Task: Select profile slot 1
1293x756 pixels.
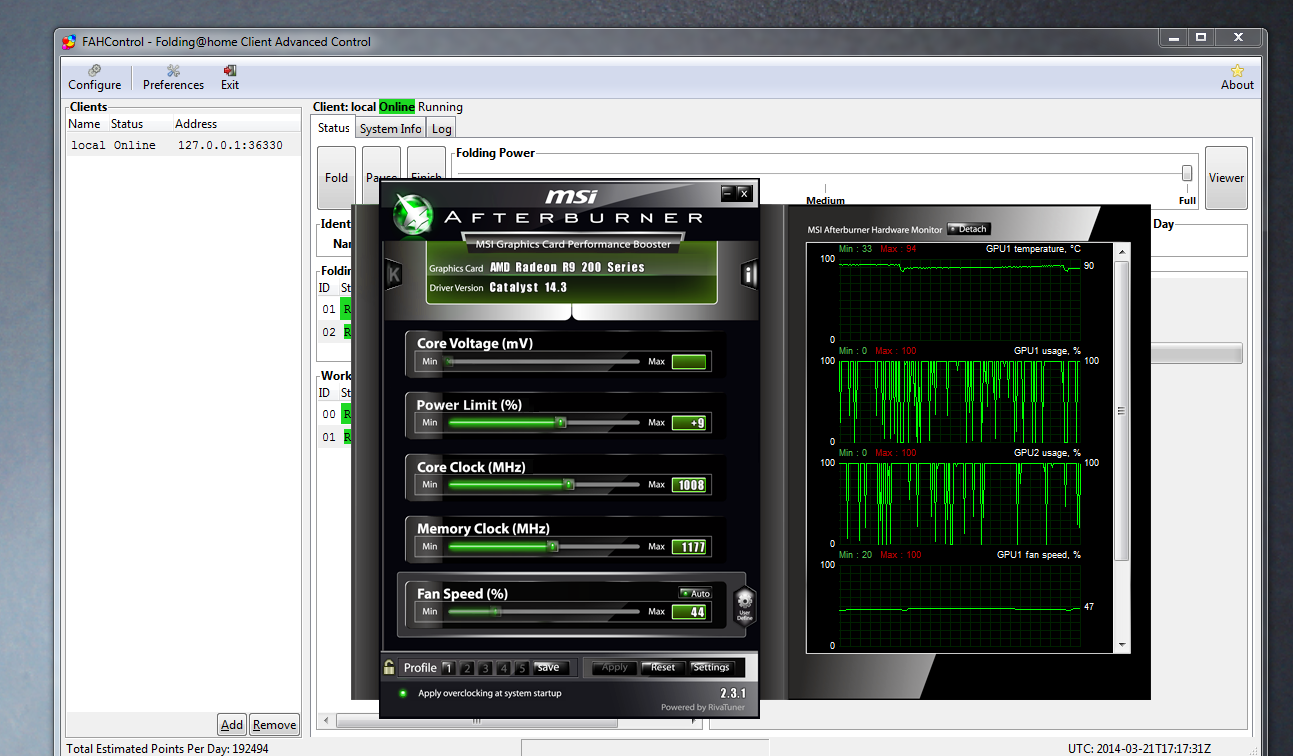Action: [448, 668]
